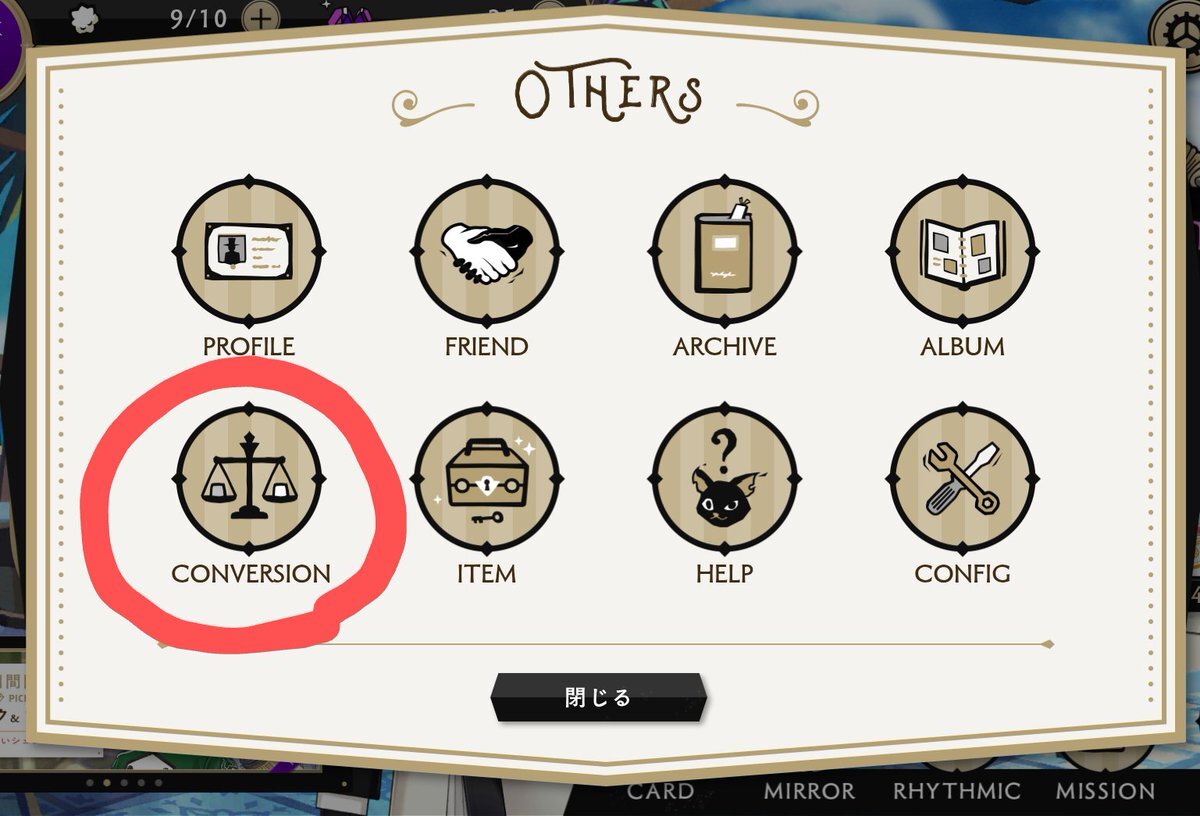Open the Config wrench and screwdriver icon
The image size is (1200, 816).
tap(962, 477)
